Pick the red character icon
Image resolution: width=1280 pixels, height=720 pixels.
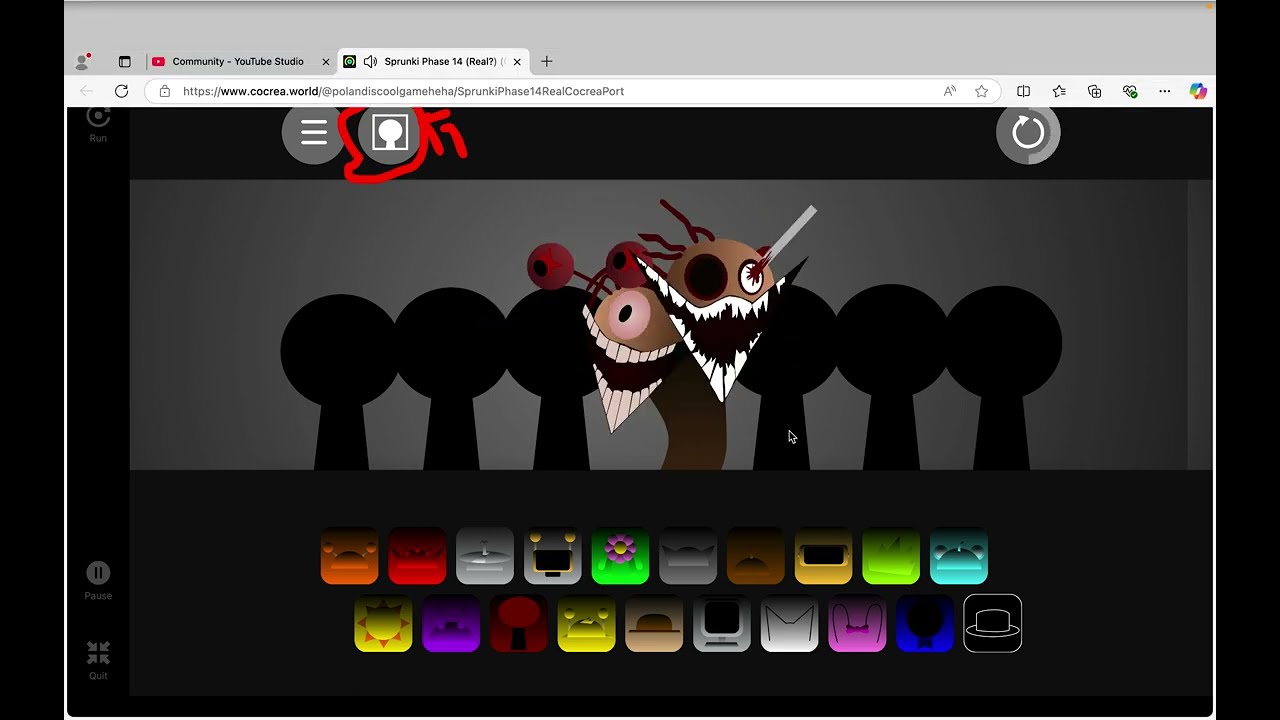417,556
